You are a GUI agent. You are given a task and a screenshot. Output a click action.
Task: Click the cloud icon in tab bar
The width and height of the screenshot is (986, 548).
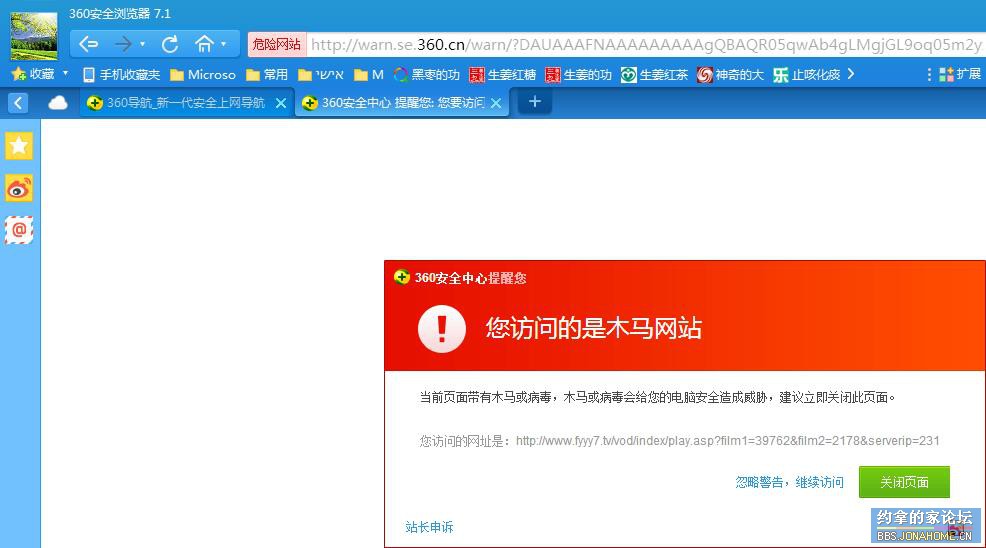[x=58, y=103]
